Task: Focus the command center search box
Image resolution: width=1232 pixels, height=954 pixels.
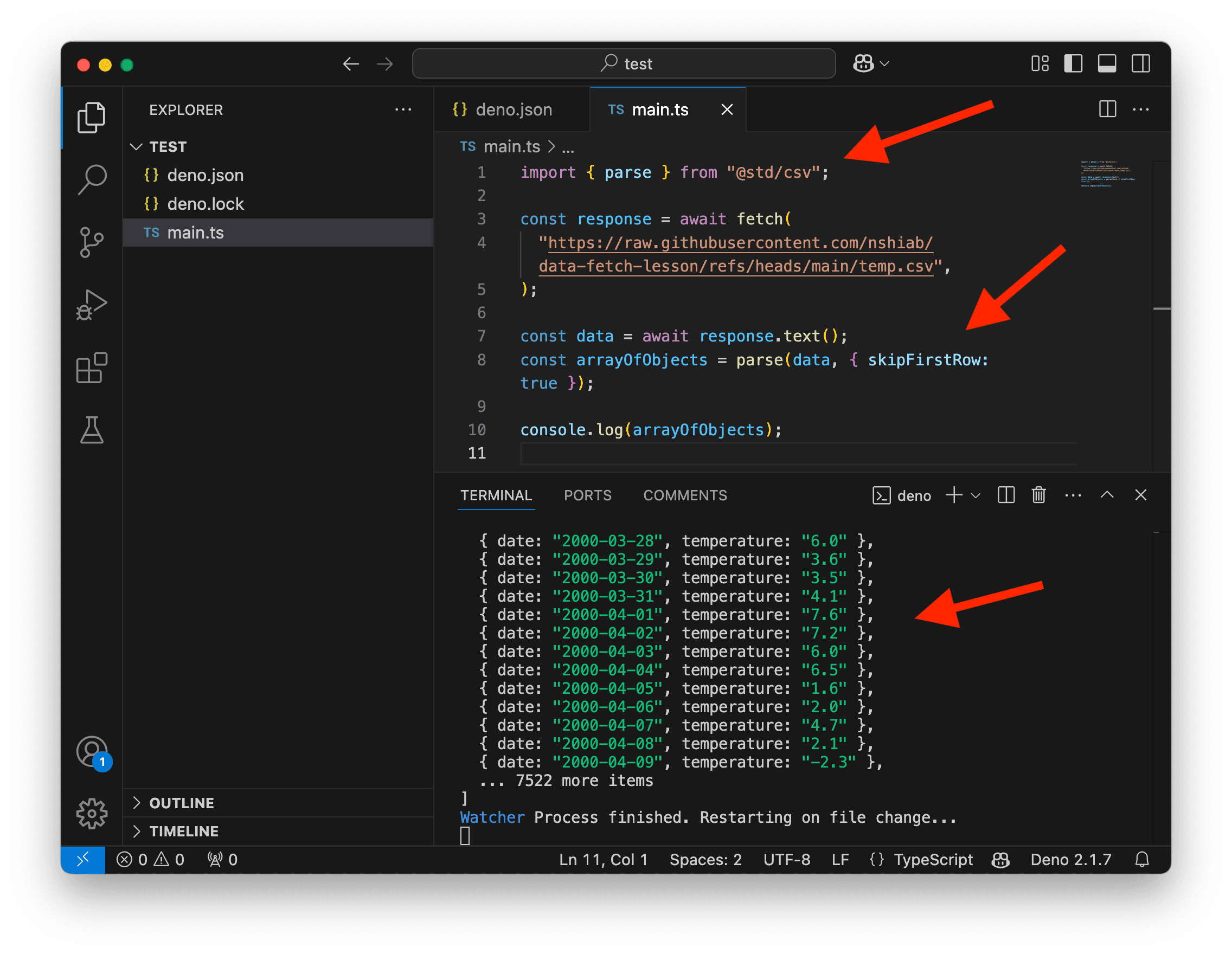Action: 624,64
